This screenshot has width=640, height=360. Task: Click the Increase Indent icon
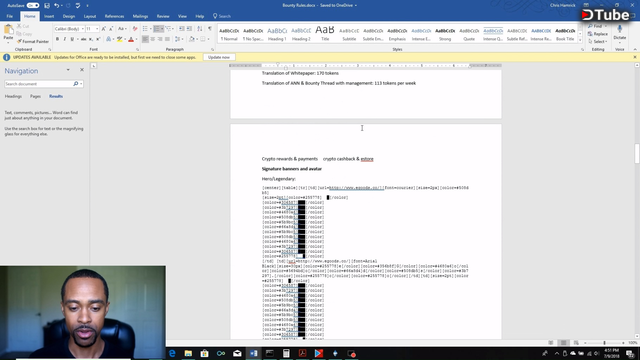[189, 29]
